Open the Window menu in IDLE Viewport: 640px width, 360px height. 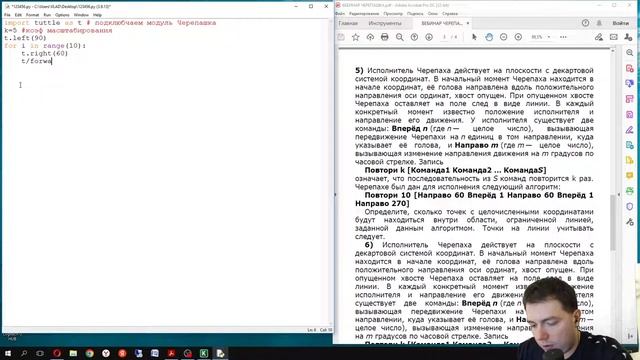[x=81, y=15]
